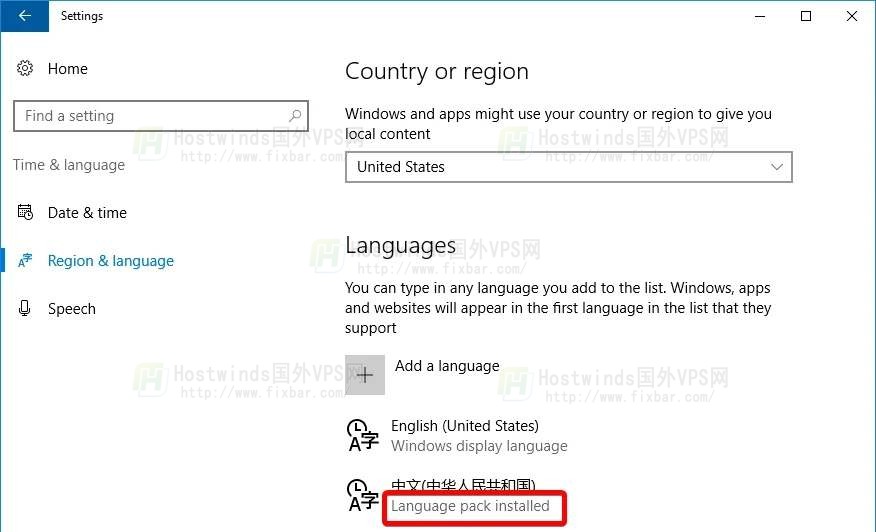Open the United States country dropdown
The image size is (876, 532).
[569, 167]
